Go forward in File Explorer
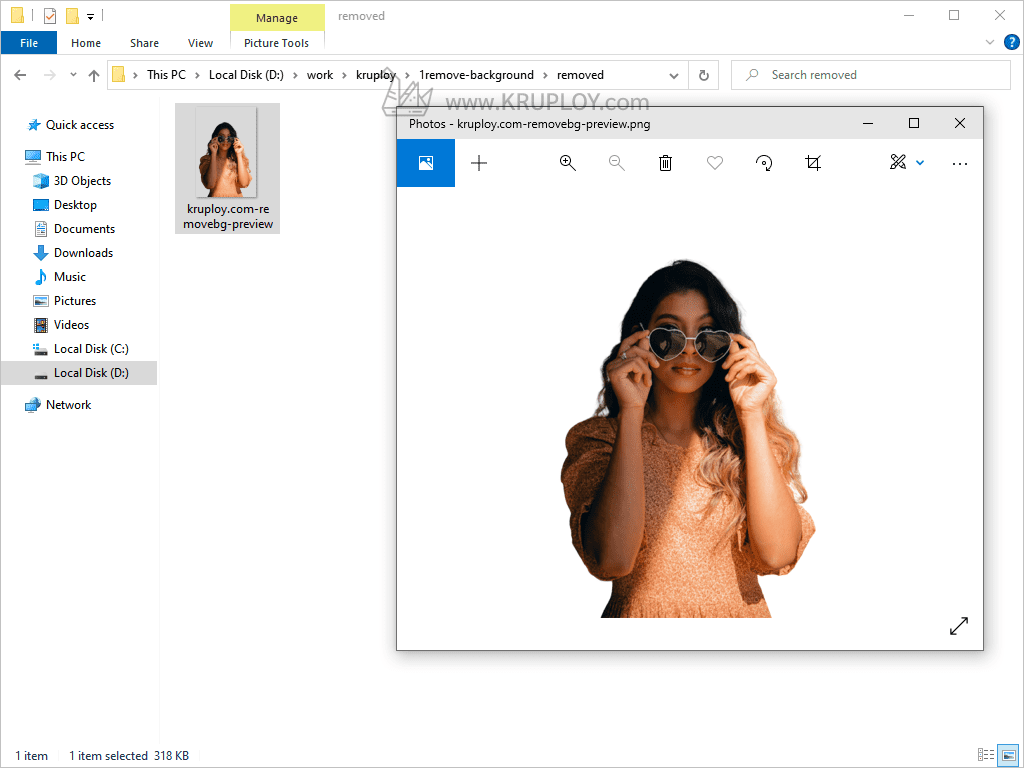Image resolution: width=1024 pixels, height=768 pixels. [x=50, y=75]
